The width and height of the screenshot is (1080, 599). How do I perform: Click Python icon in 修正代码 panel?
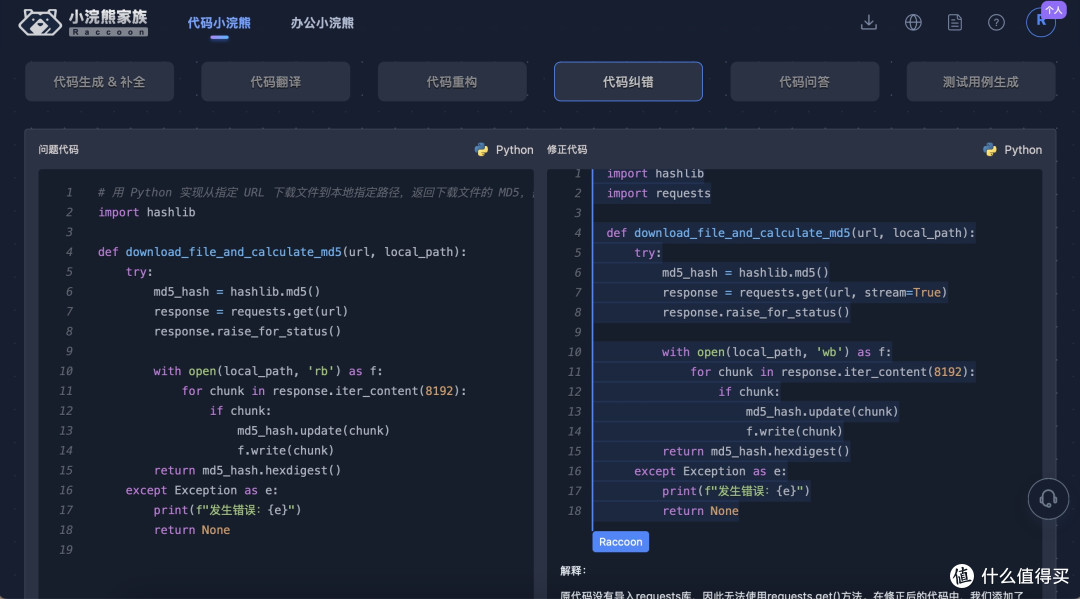(x=990, y=149)
